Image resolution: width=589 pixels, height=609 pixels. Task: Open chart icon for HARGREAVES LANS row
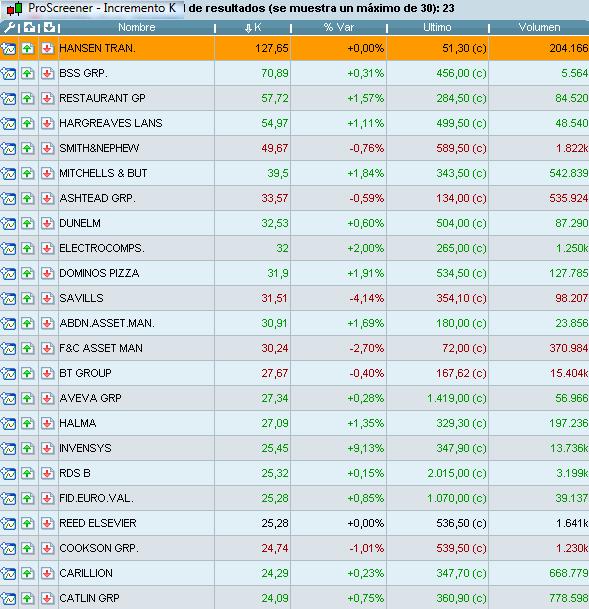[x=9, y=124]
